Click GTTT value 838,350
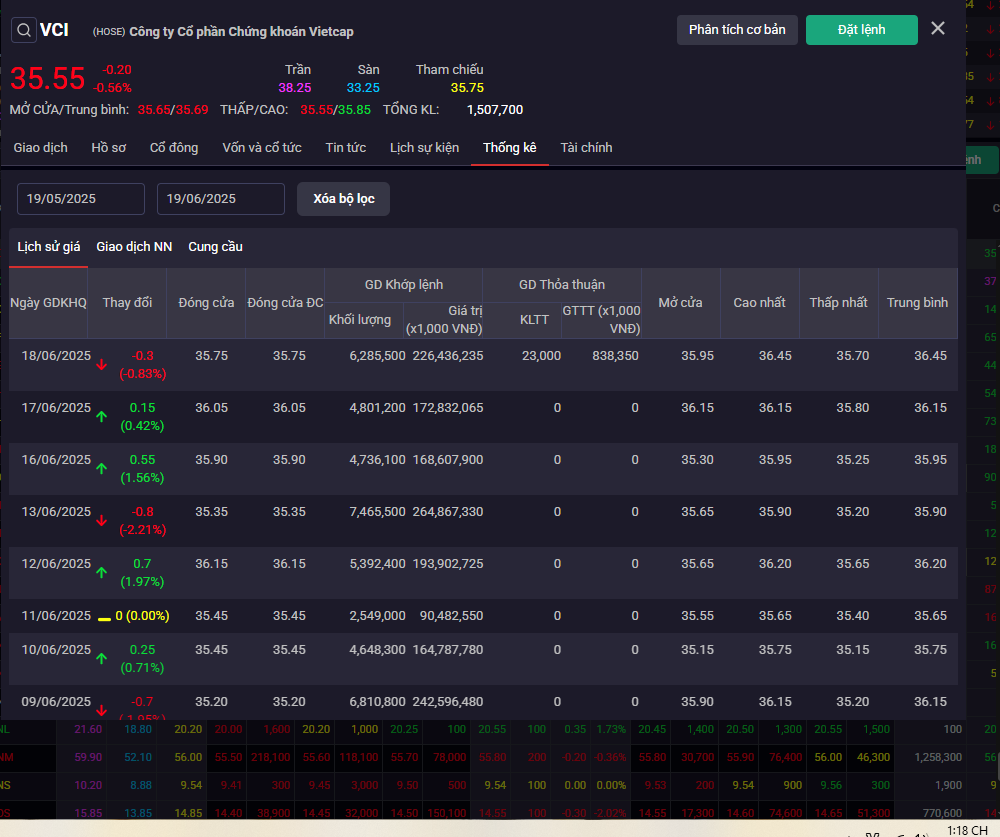 [615, 356]
